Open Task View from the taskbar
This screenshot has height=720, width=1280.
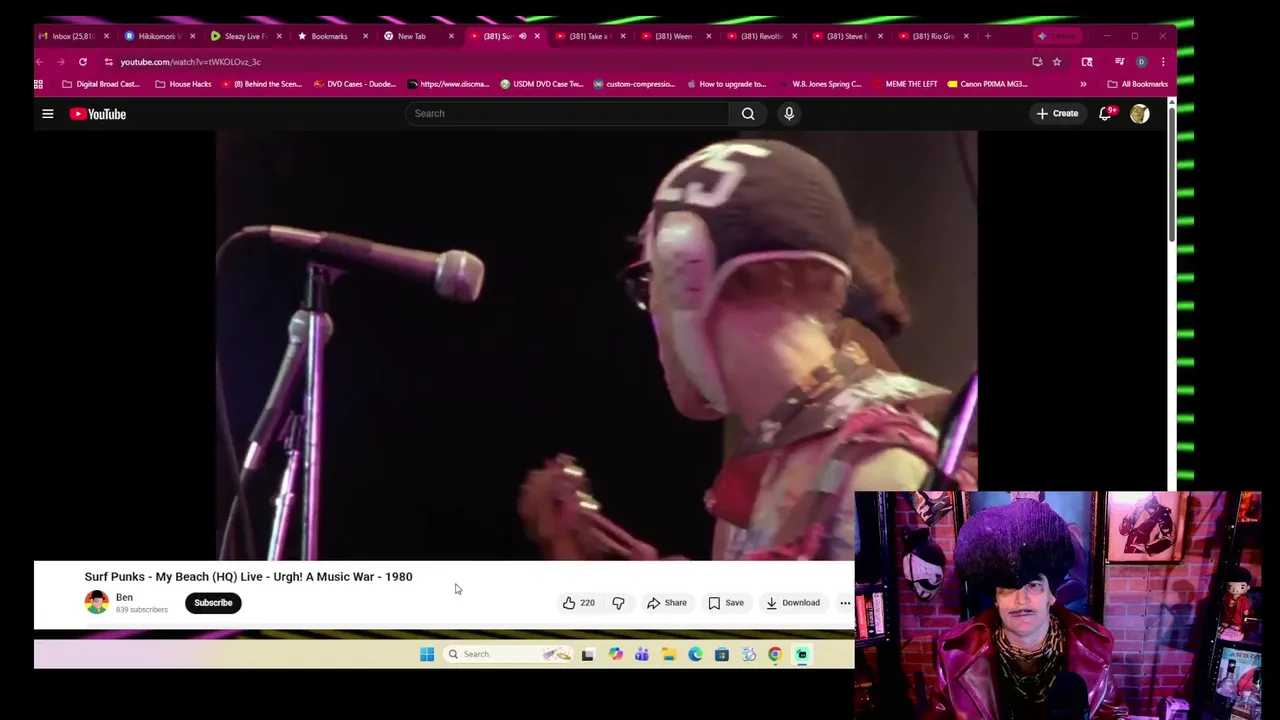(x=588, y=654)
